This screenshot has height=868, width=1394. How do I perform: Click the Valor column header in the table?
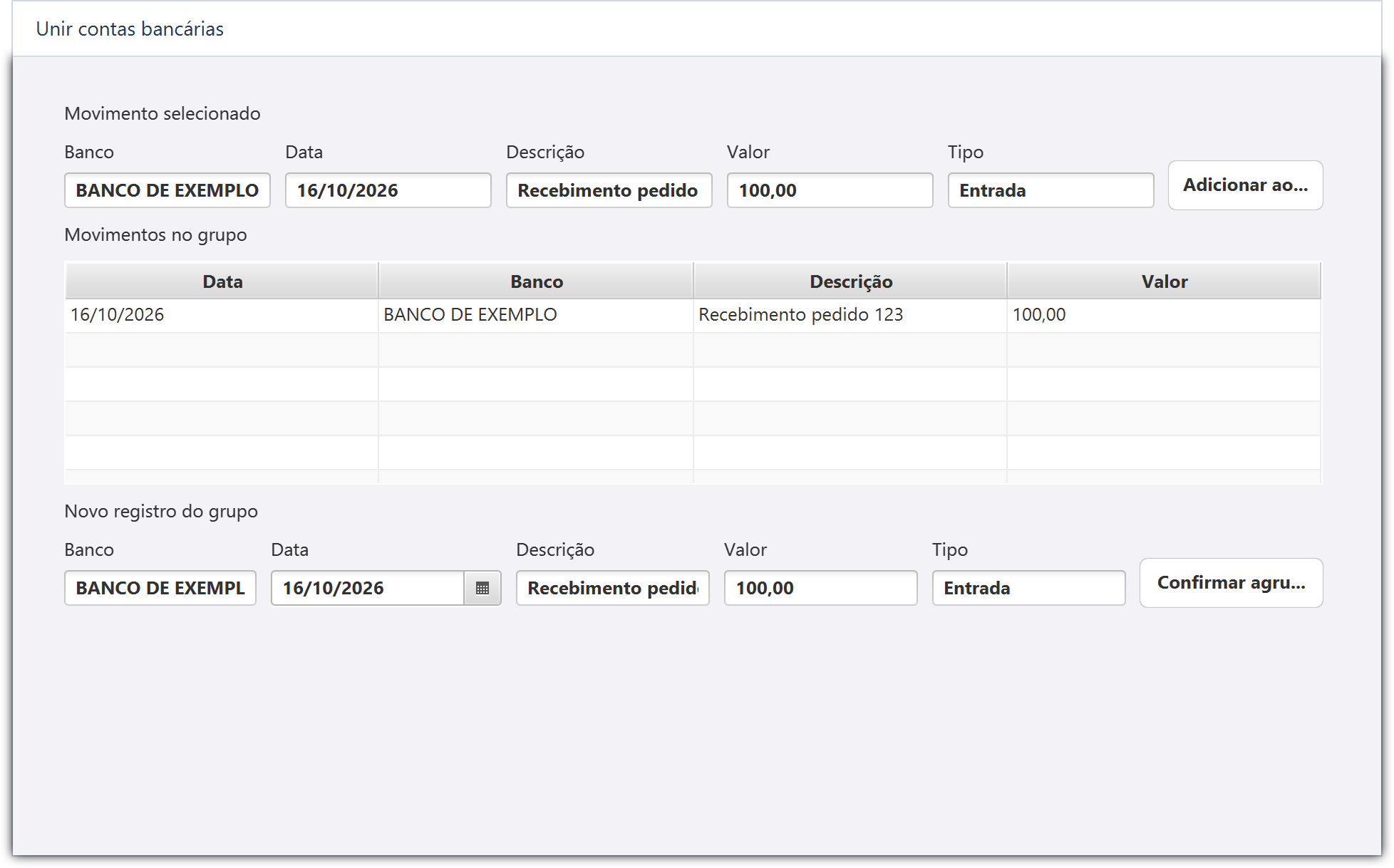click(1165, 281)
